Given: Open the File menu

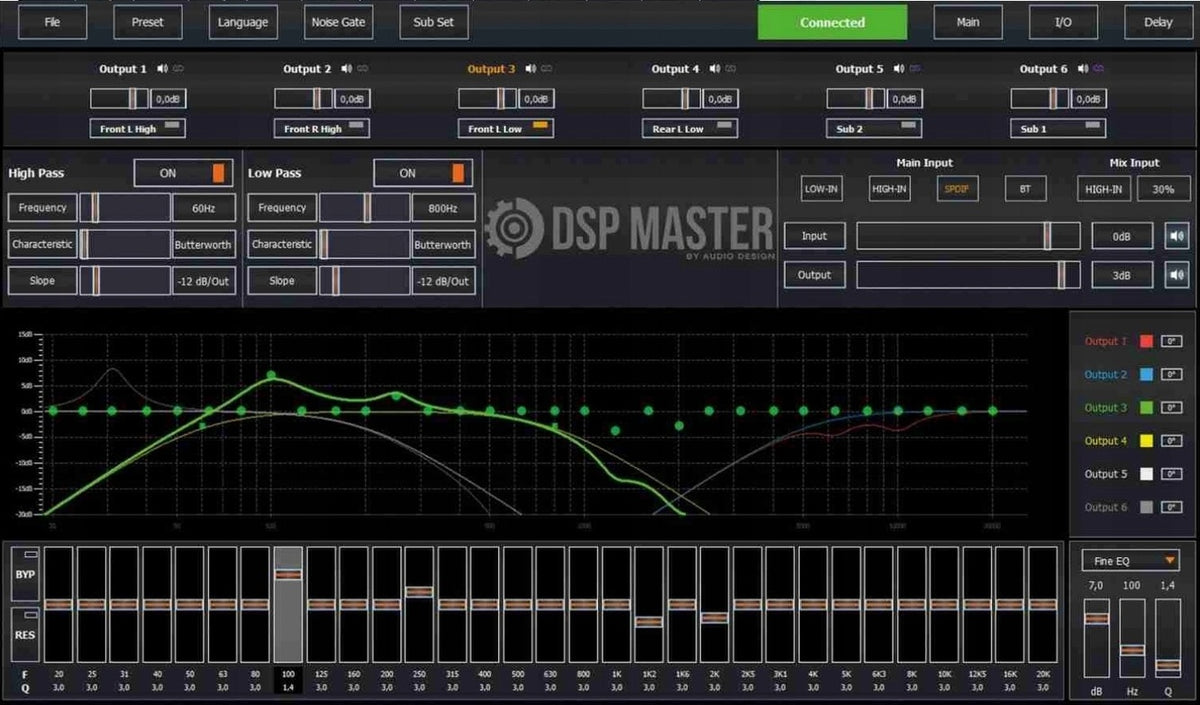Looking at the screenshot, I should click(x=52, y=22).
